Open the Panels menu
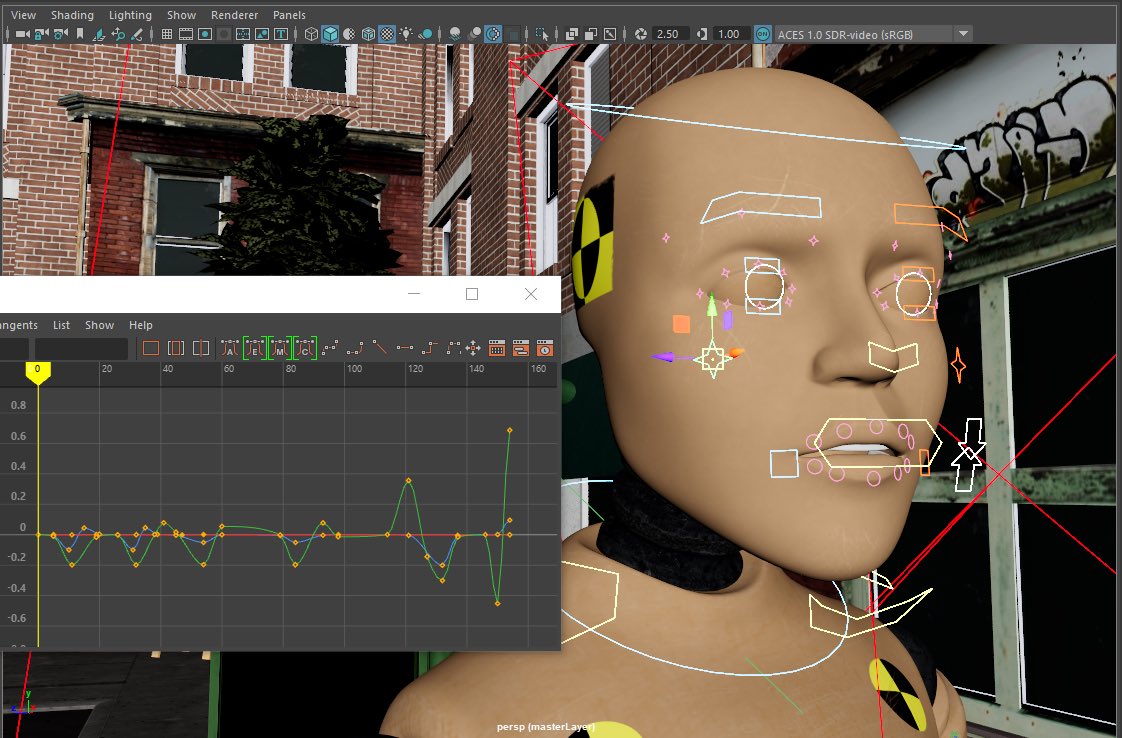The width and height of the screenshot is (1122, 738). (x=289, y=15)
